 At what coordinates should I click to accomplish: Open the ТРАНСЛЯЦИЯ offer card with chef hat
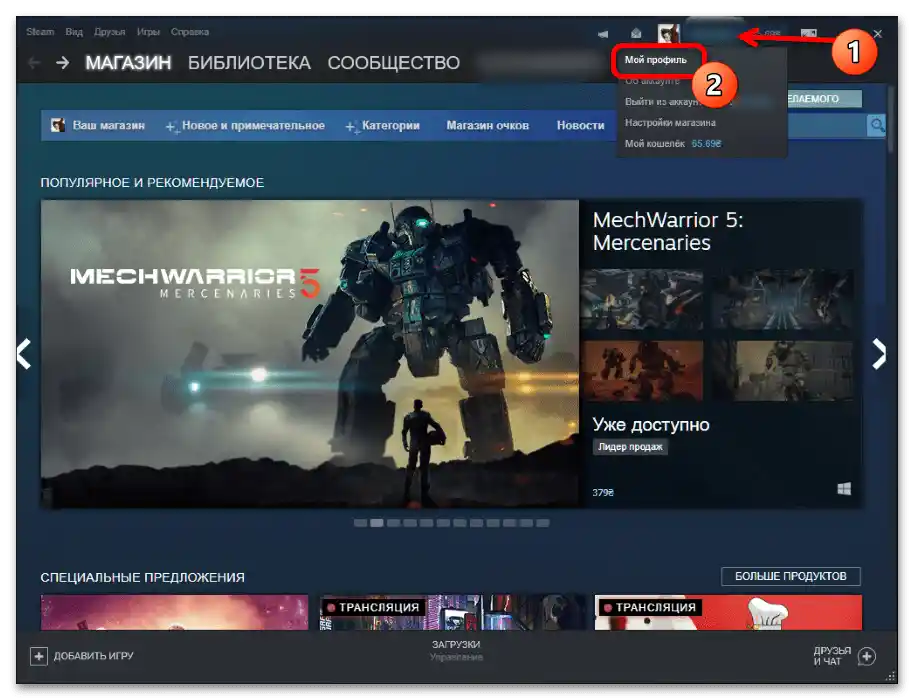728,612
